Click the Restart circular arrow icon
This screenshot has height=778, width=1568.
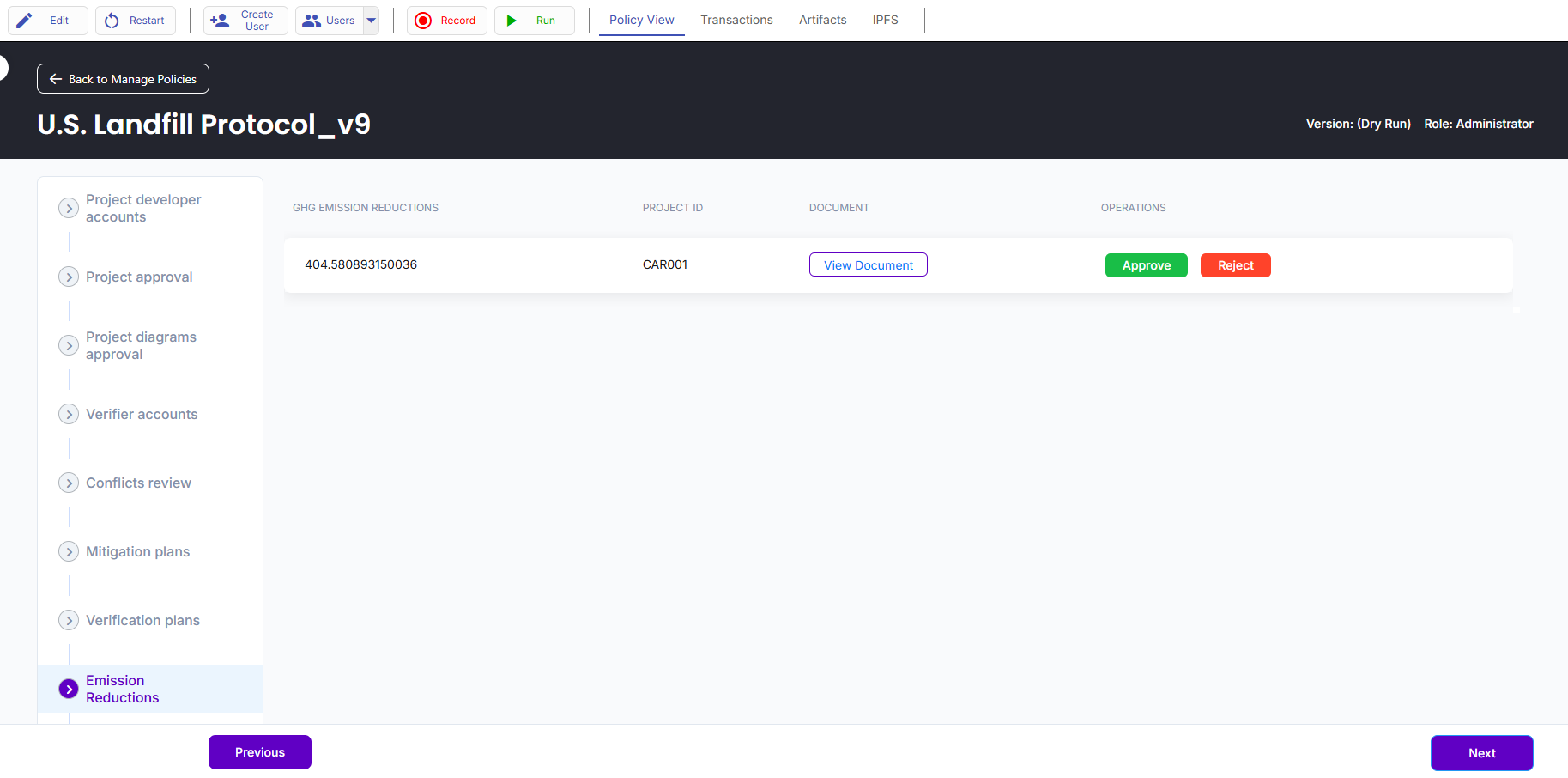112,21
